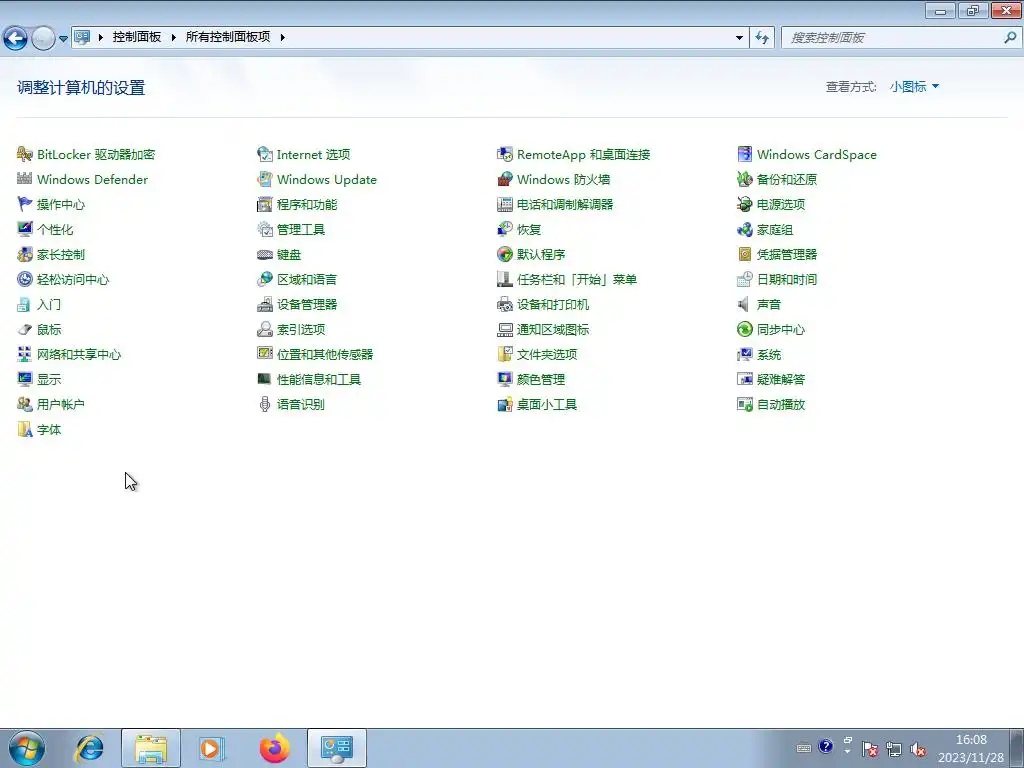Click the 键盘 icon
Image resolution: width=1024 pixels, height=768 pixels.
point(264,255)
